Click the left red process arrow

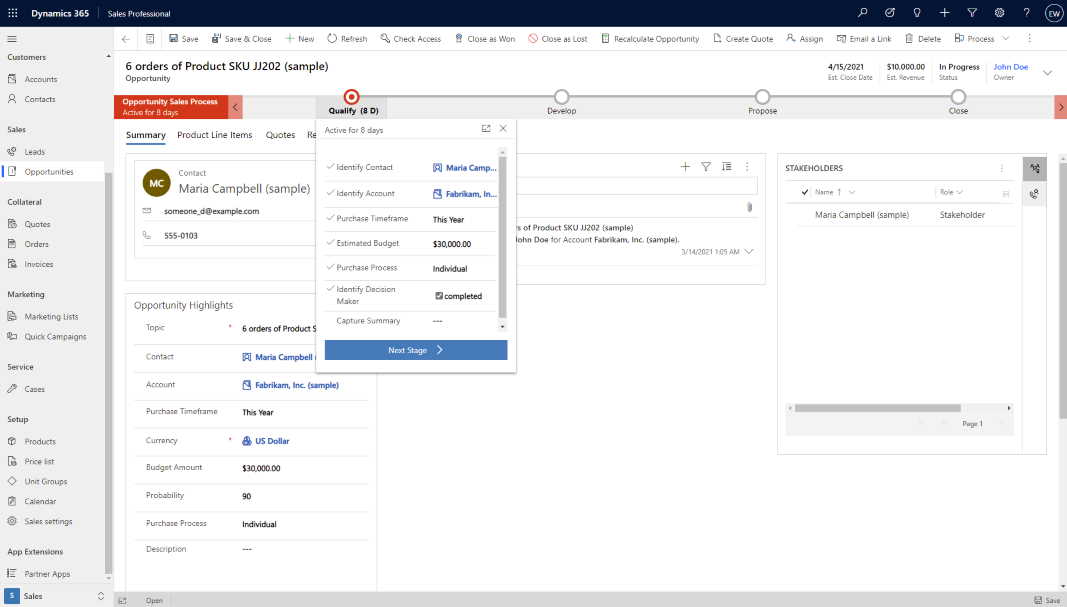(235, 107)
